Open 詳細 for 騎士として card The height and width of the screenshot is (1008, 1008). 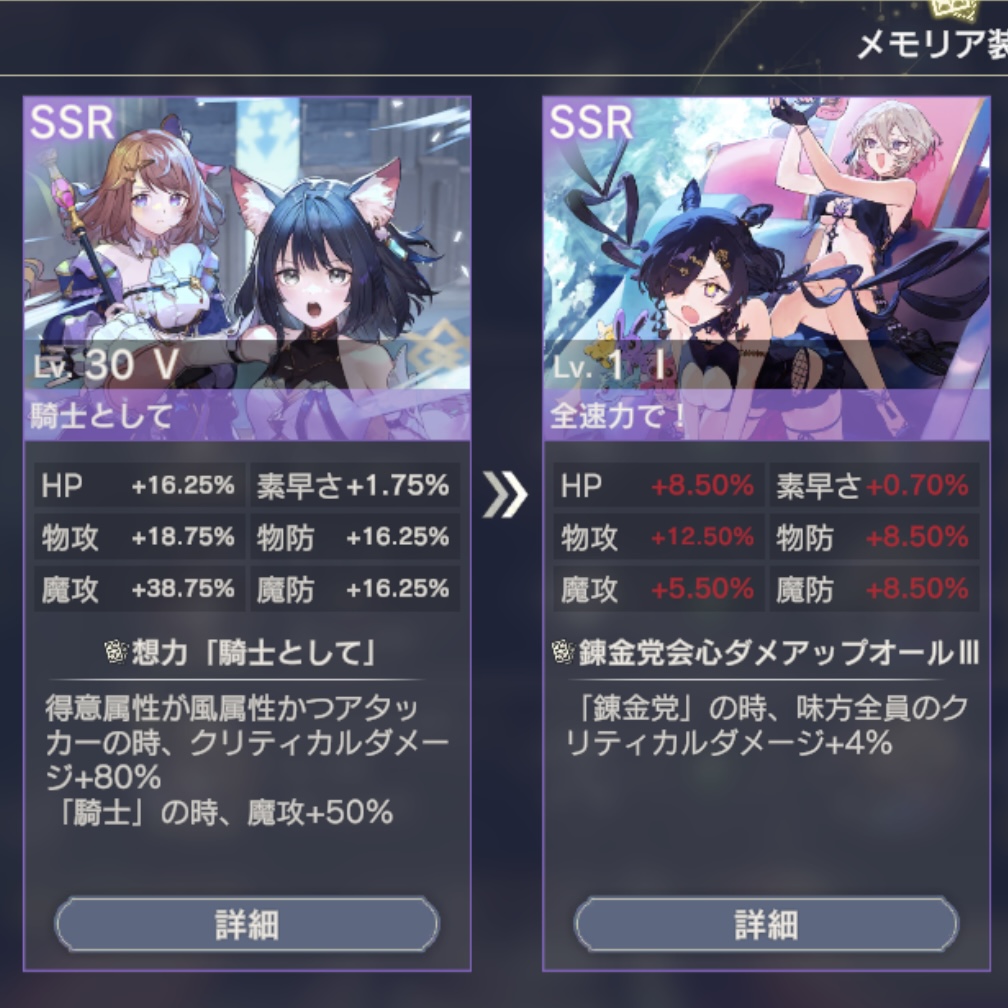pyautogui.click(x=247, y=924)
